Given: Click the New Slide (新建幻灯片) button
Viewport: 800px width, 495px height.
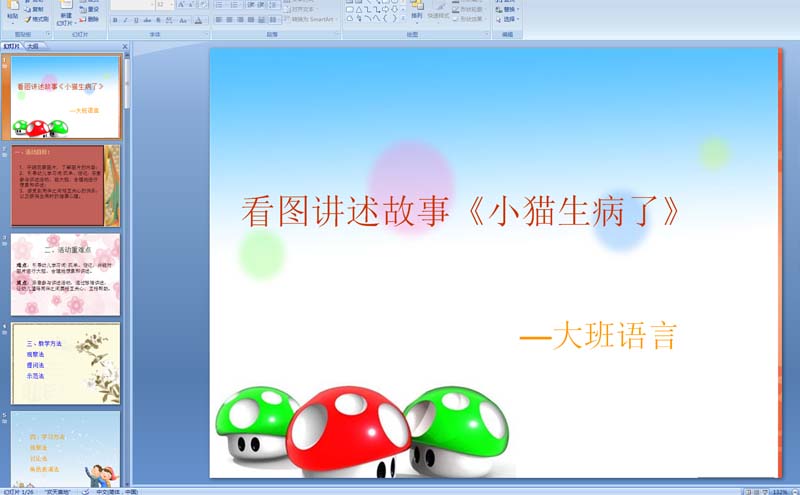Looking at the screenshot, I should coord(66,14).
